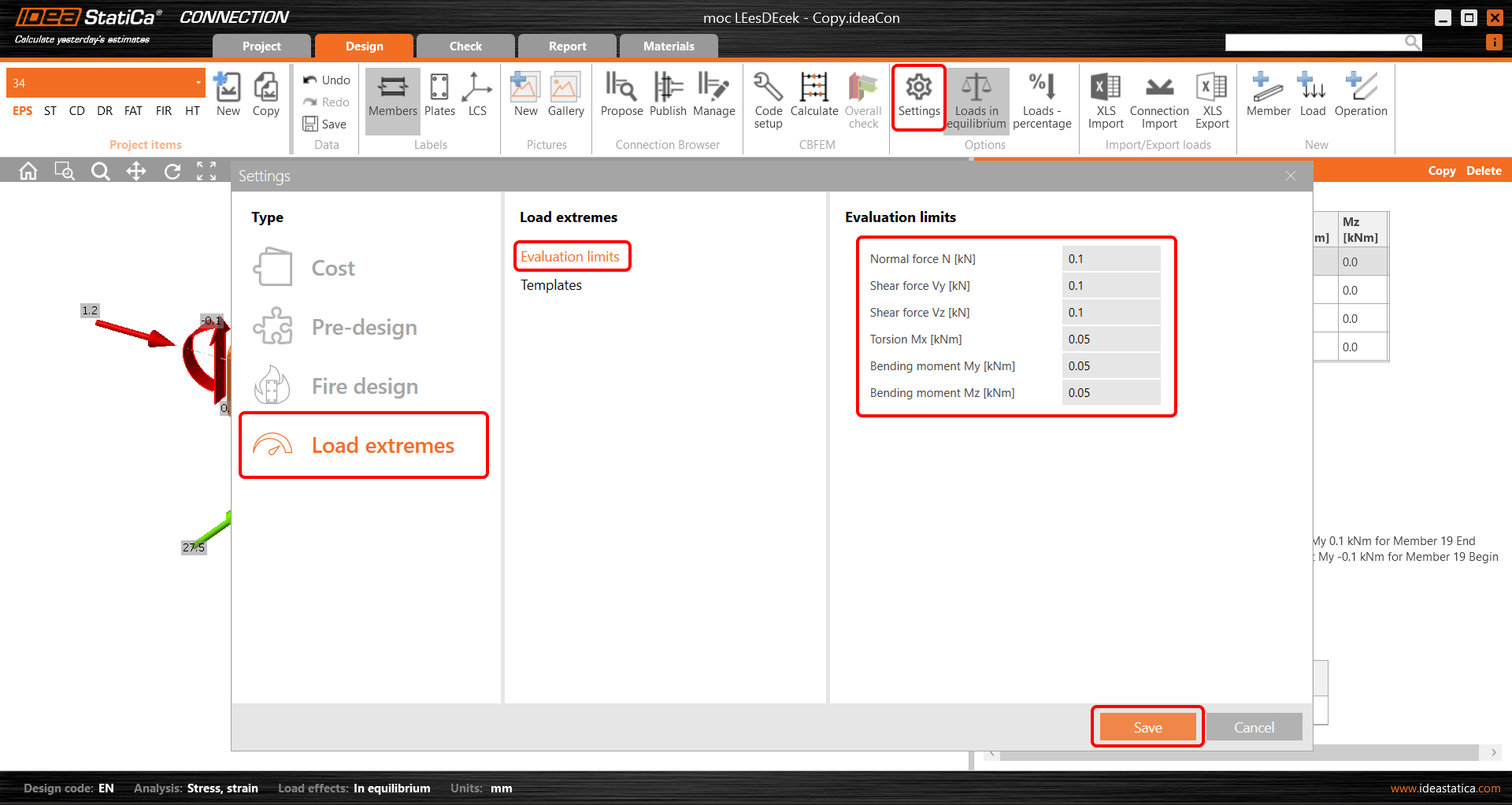Add a new Member with the ribbon icon
The height and width of the screenshot is (805, 1512).
(1268, 96)
